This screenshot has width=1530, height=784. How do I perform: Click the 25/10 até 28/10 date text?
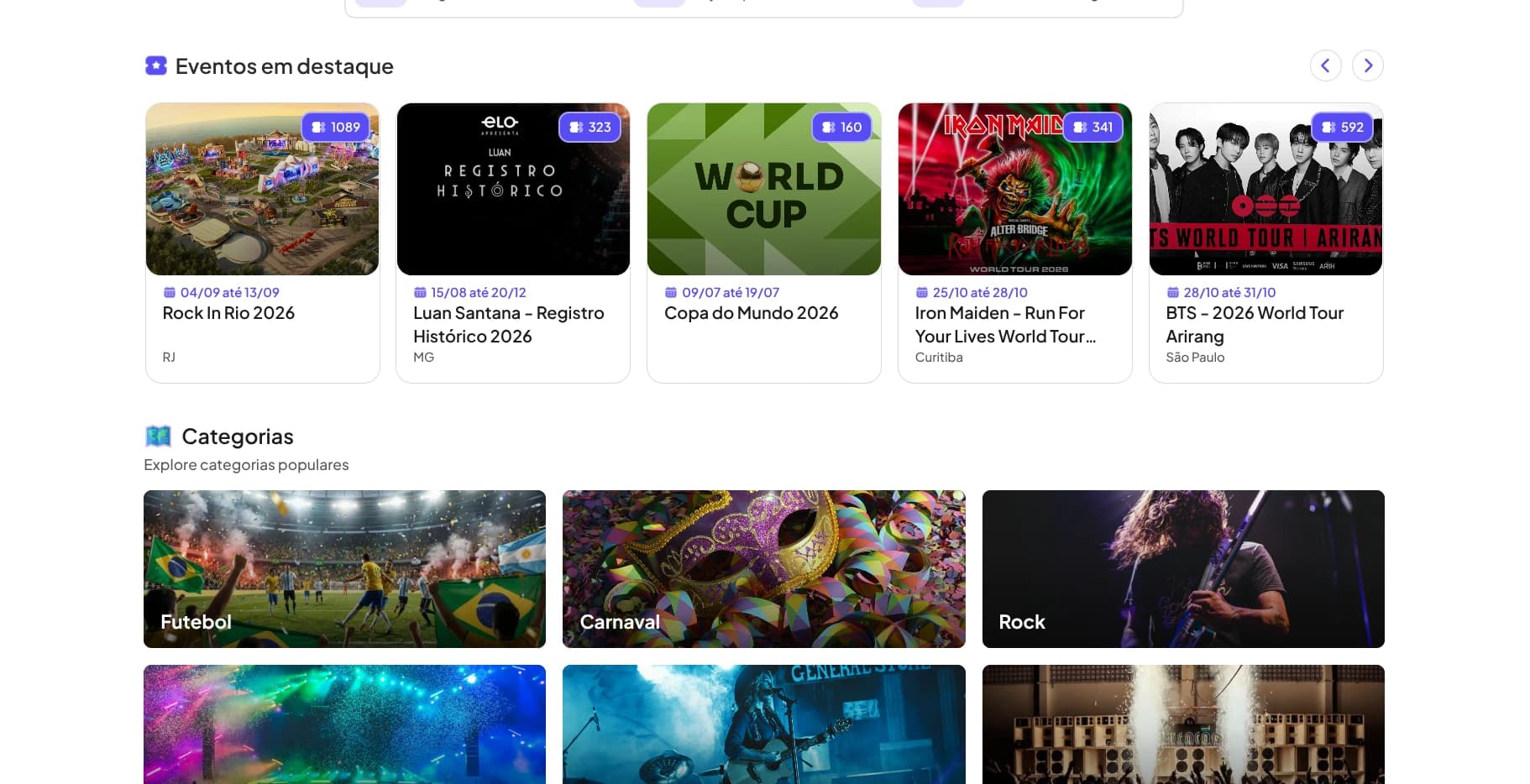coord(980,292)
